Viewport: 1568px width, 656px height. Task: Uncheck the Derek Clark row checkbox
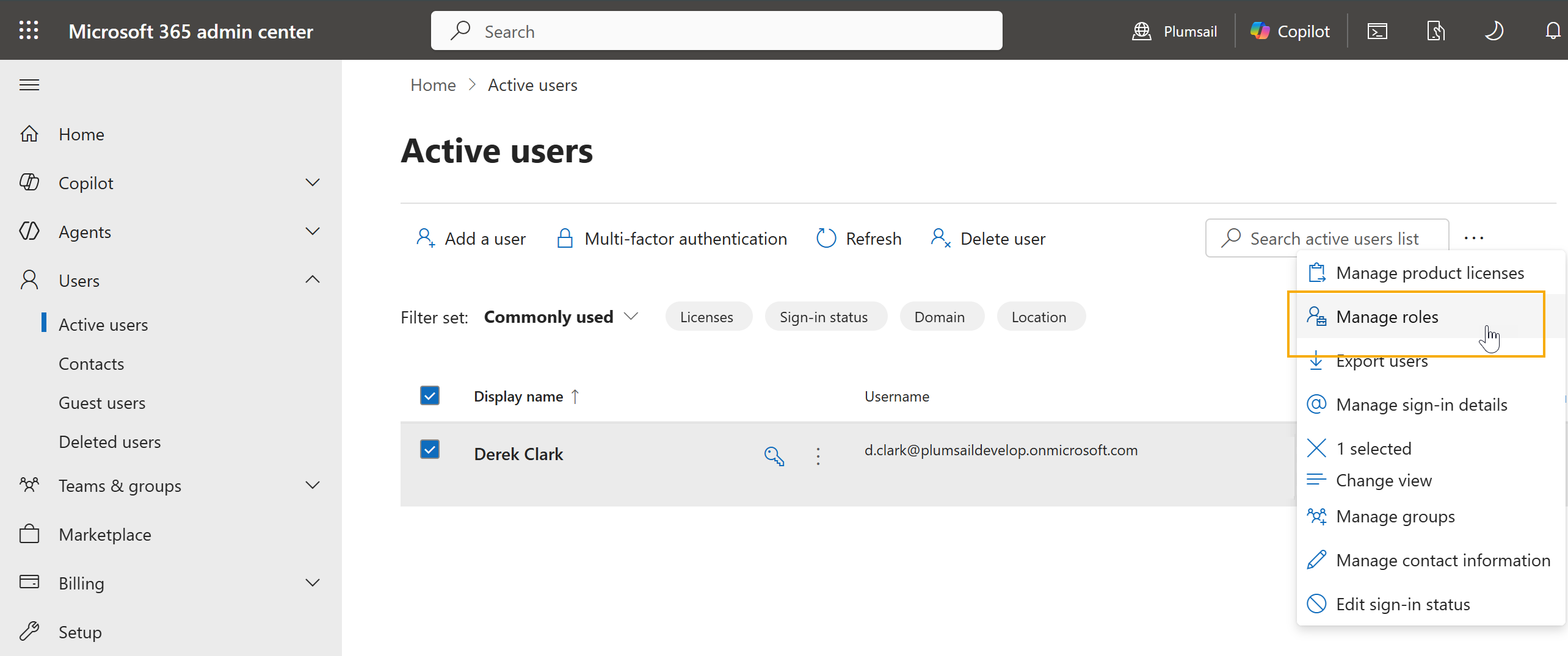pos(430,449)
